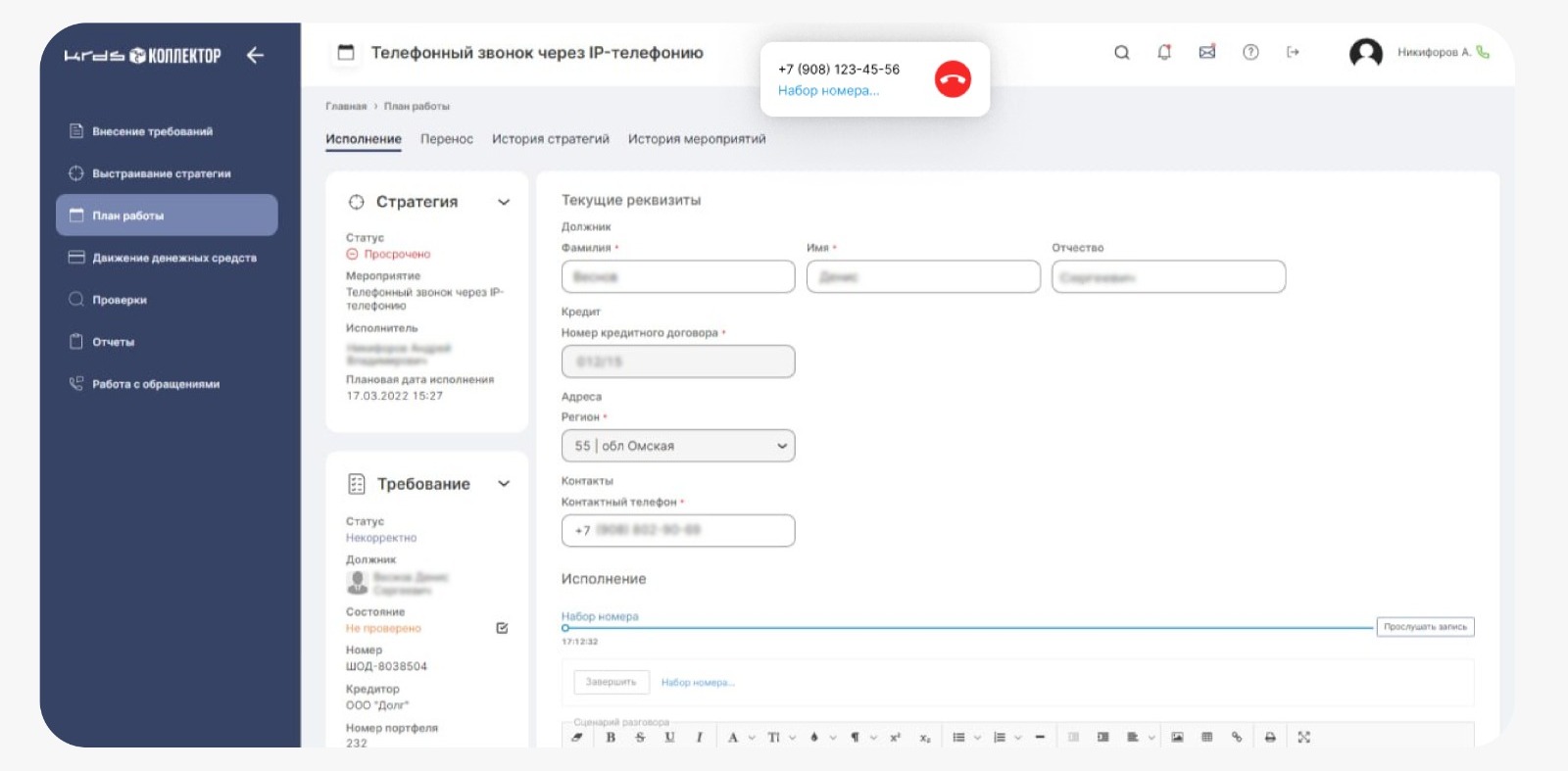Click the help question mark icon

click(1250, 53)
